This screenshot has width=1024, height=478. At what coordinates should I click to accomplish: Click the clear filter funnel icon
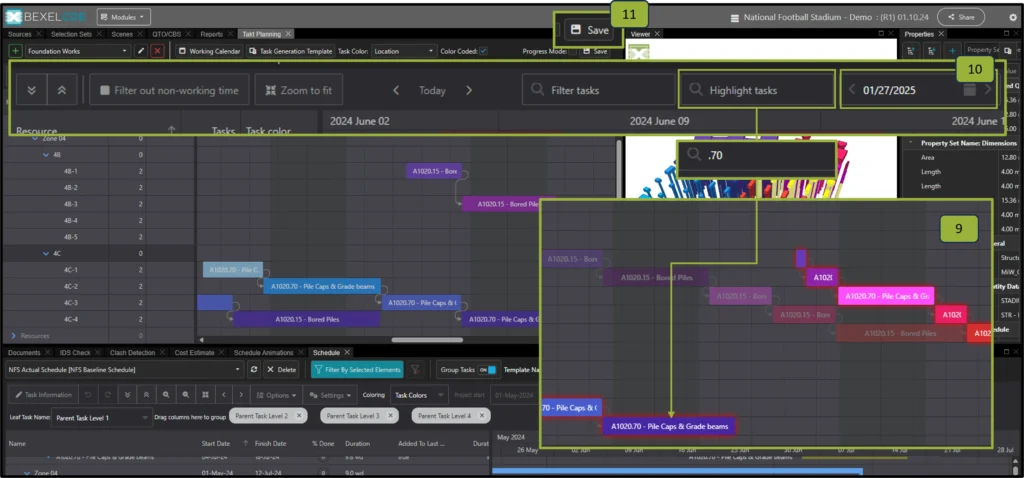(x=415, y=370)
